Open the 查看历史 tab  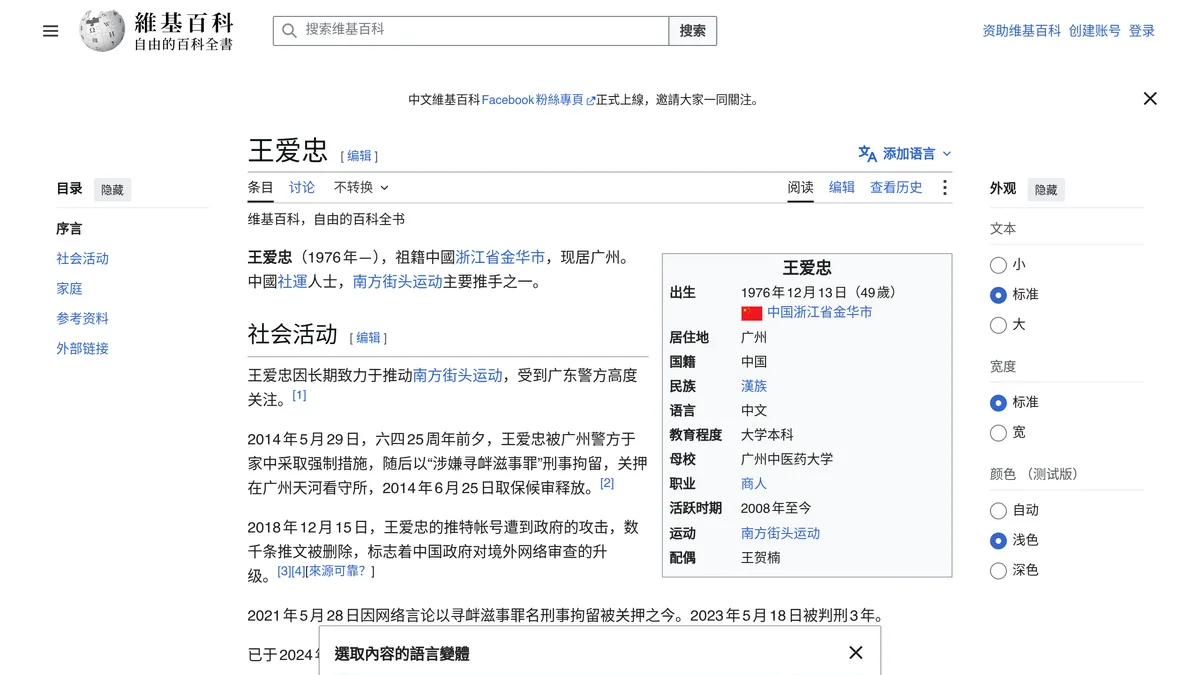pos(896,187)
